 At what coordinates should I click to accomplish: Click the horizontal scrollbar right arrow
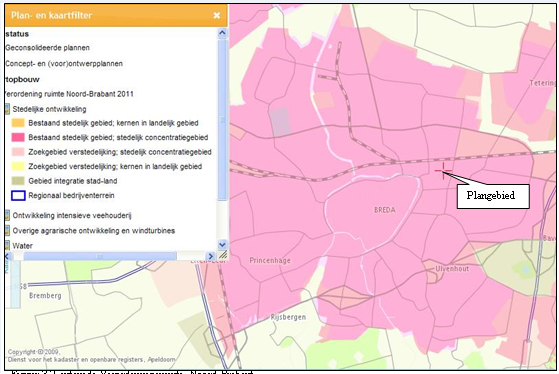[x=211, y=256]
